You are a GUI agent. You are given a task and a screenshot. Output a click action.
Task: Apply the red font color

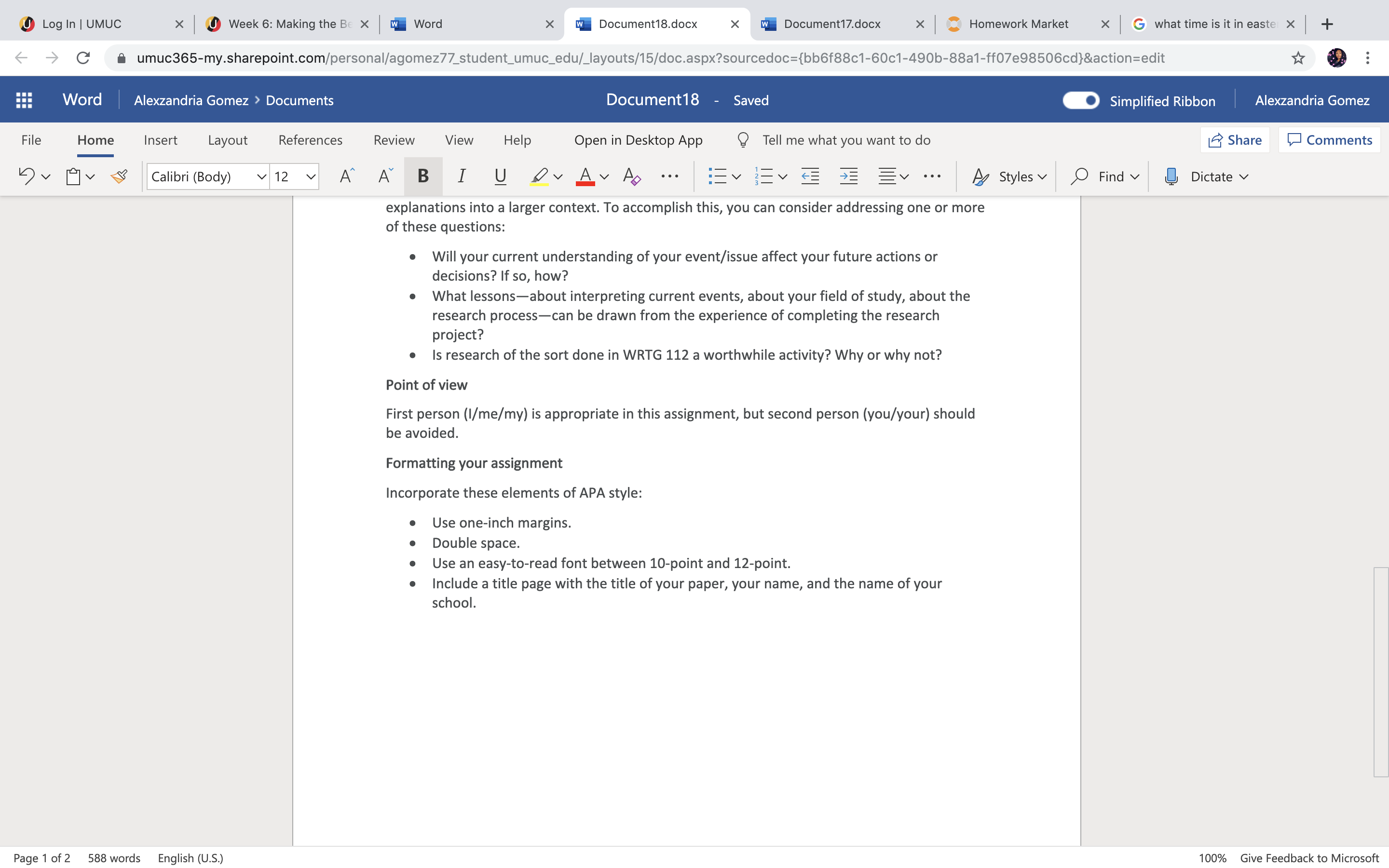pyautogui.click(x=585, y=176)
